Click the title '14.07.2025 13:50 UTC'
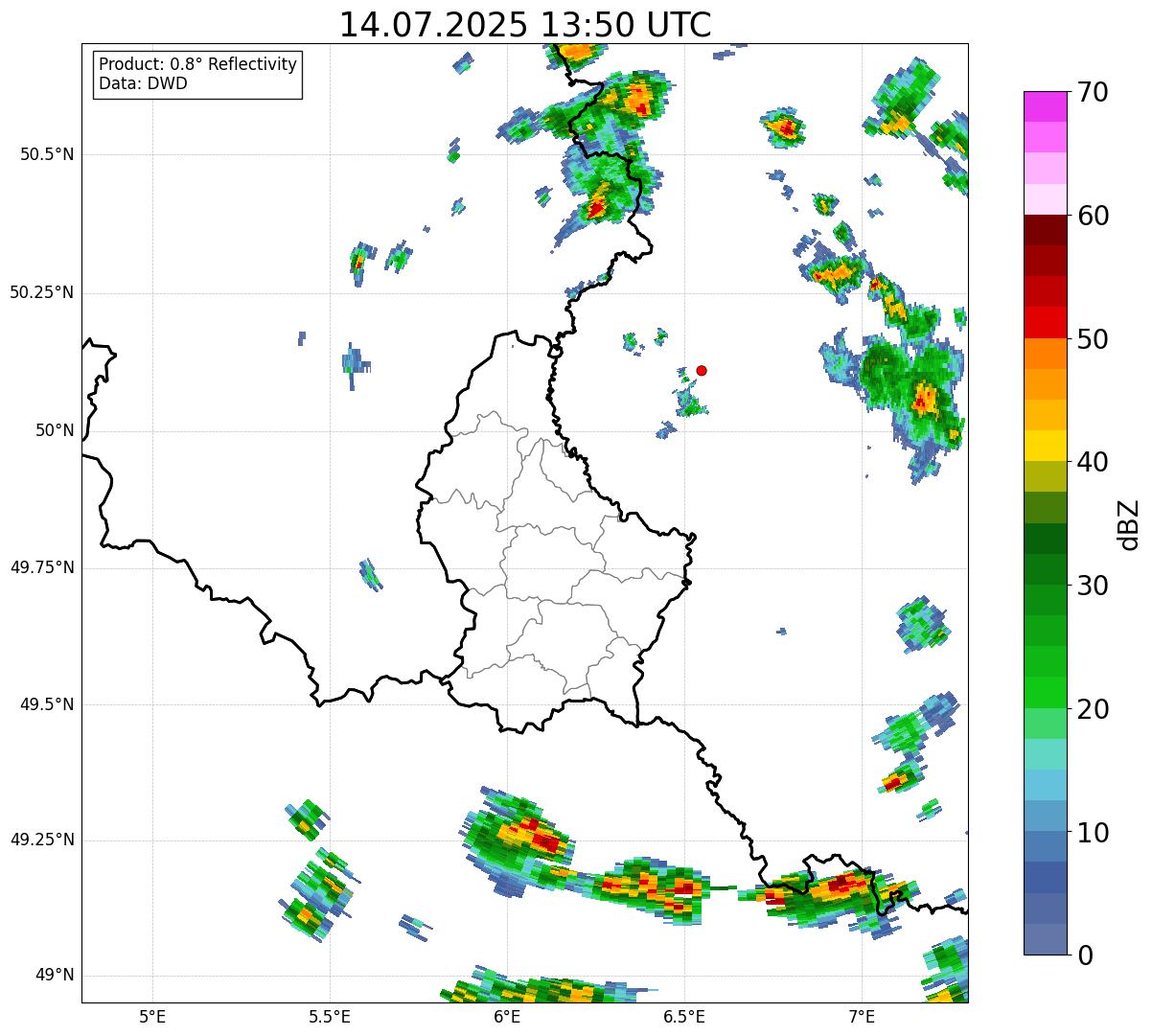This screenshot has width=1152, height=1036. (525, 25)
